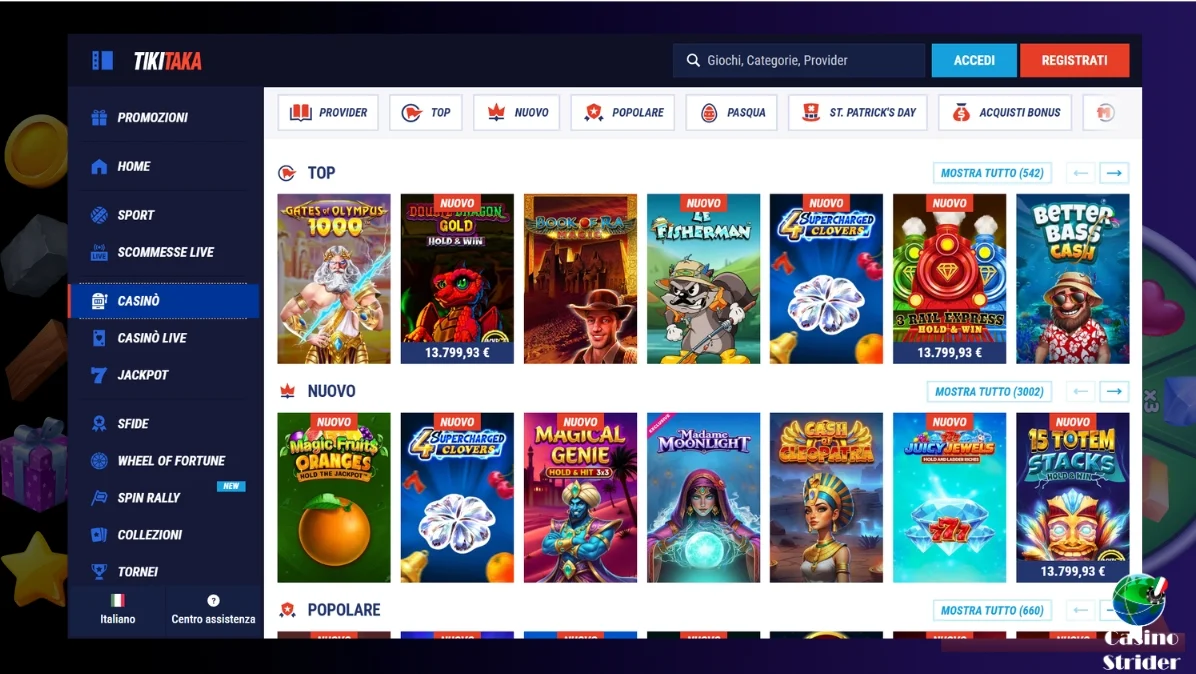
Task: Open Mostra Tutto for NUOVO games
Action: pos(989,391)
